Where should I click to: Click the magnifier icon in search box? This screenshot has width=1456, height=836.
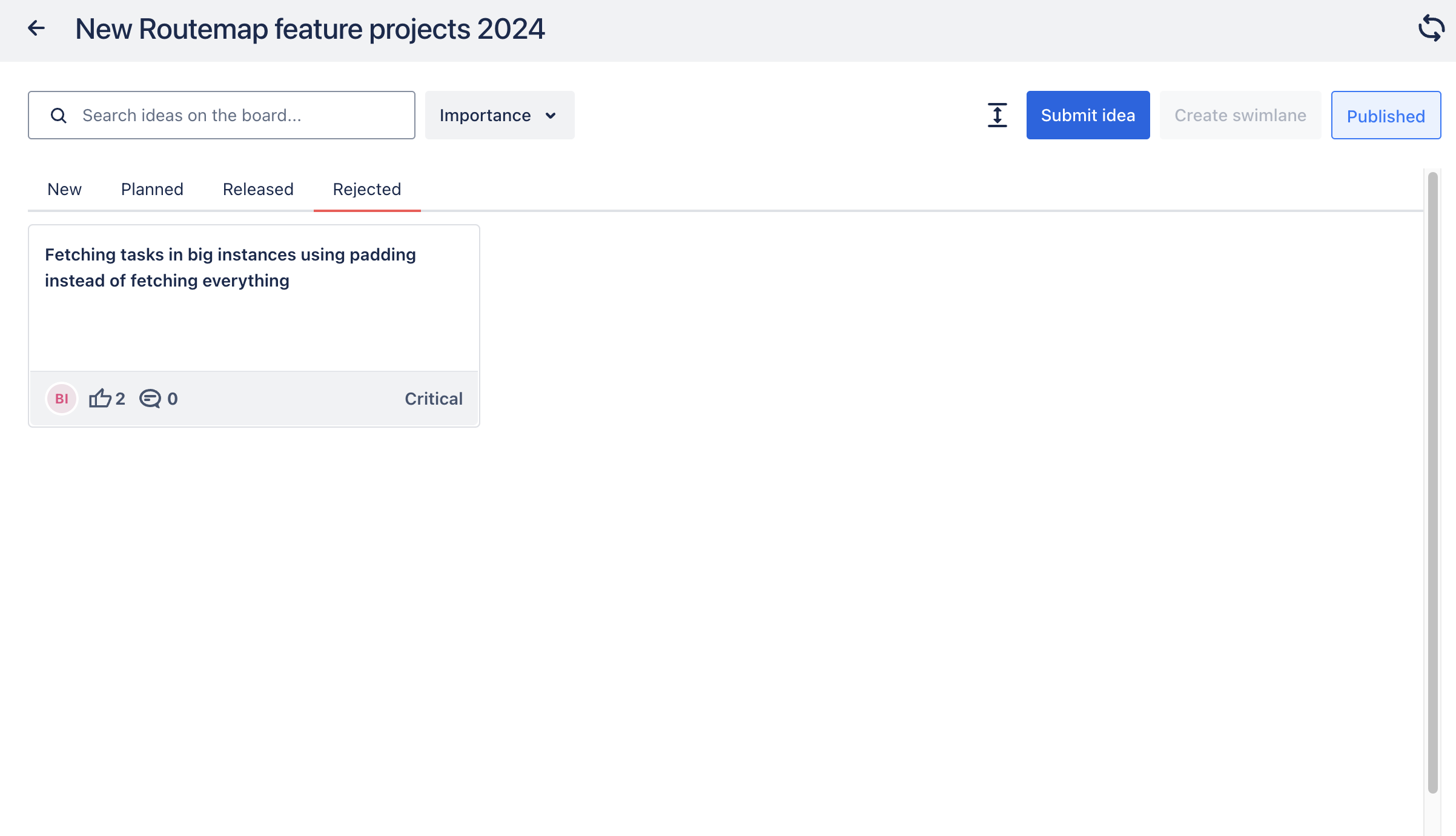[59, 116]
